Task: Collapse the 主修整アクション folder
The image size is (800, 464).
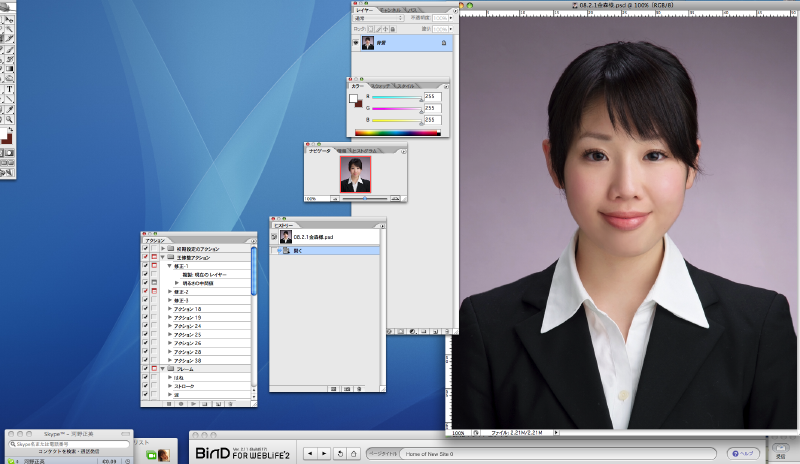Action: [163, 257]
